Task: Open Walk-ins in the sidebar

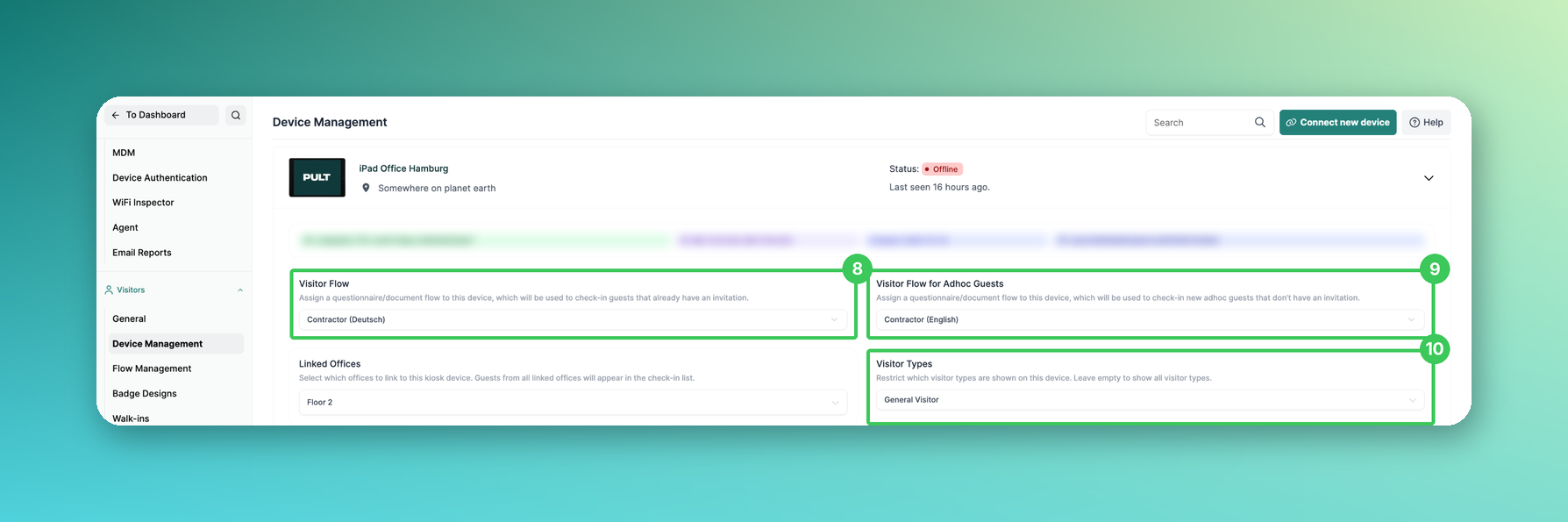Action: coord(131,418)
